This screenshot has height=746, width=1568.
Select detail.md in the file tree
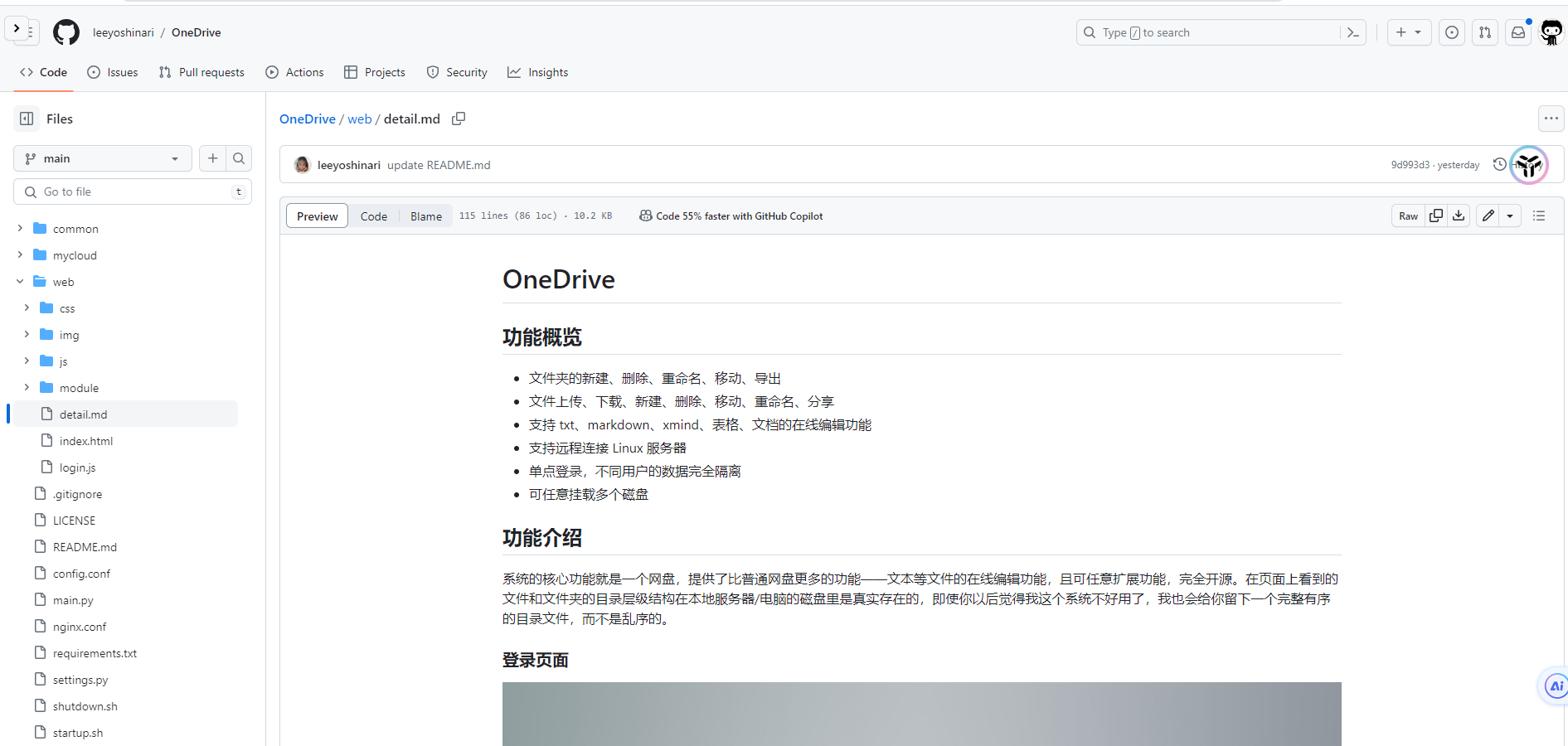(126, 414)
